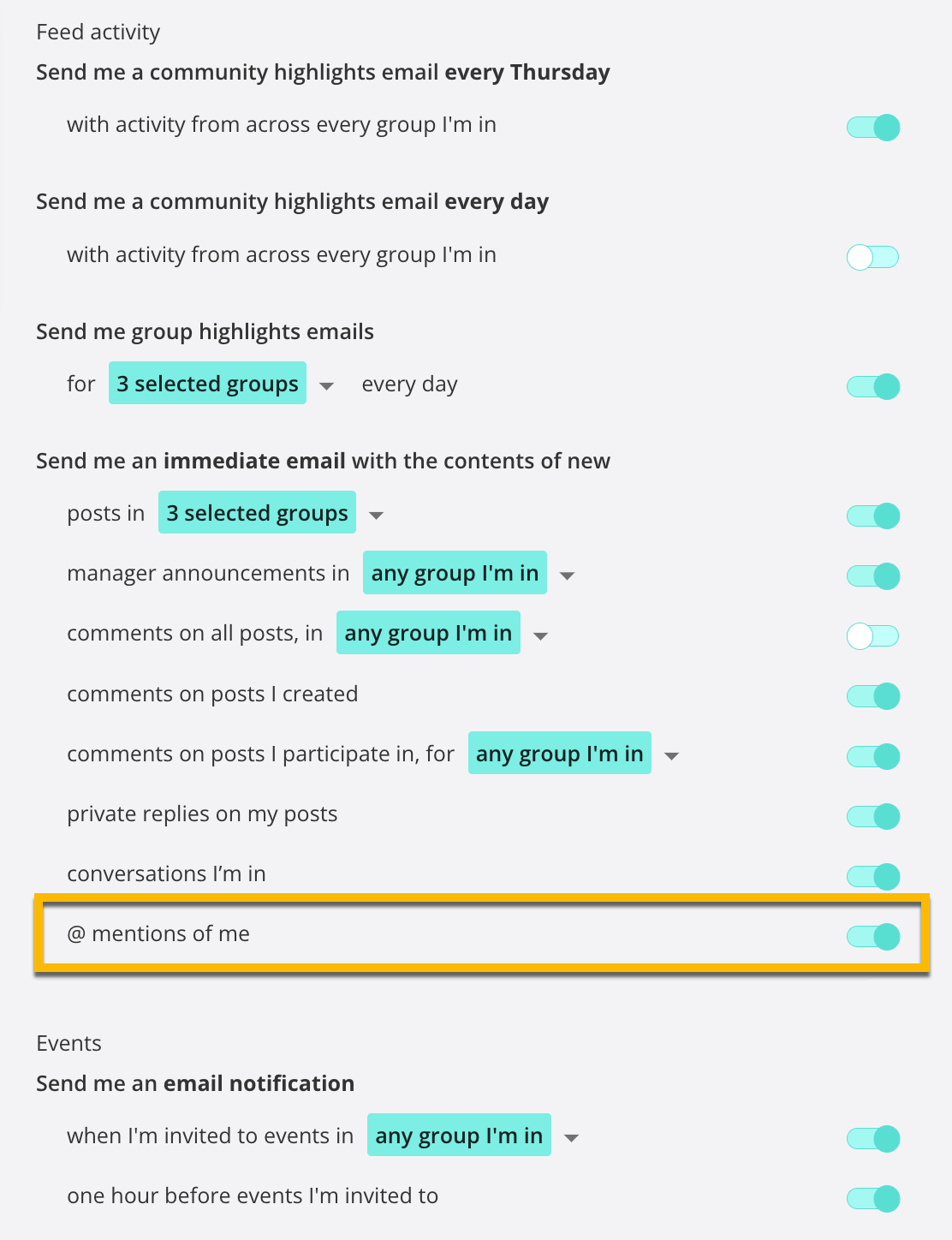Open group highlights '3 selected groups' dropdown
The width and height of the screenshot is (952, 1240).
click(x=207, y=383)
